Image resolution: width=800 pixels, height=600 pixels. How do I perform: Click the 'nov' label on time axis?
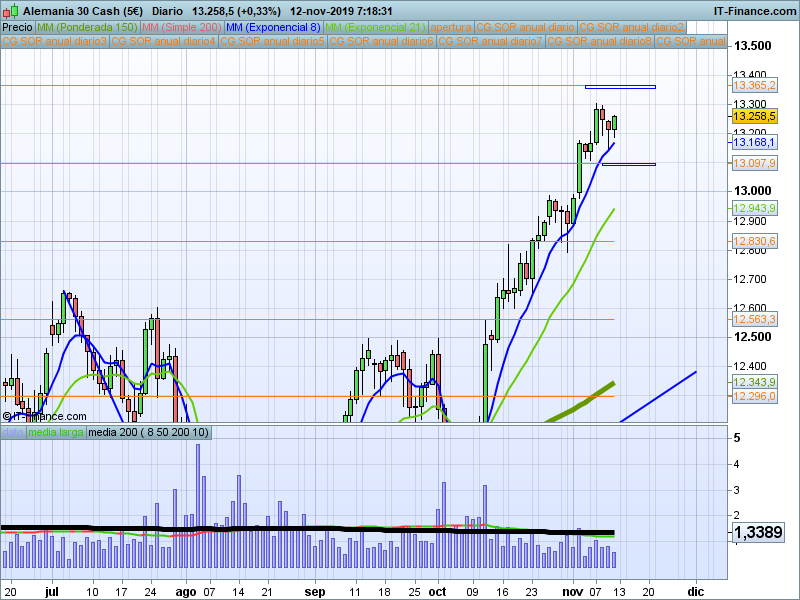pyautogui.click(x=572, y=592)
